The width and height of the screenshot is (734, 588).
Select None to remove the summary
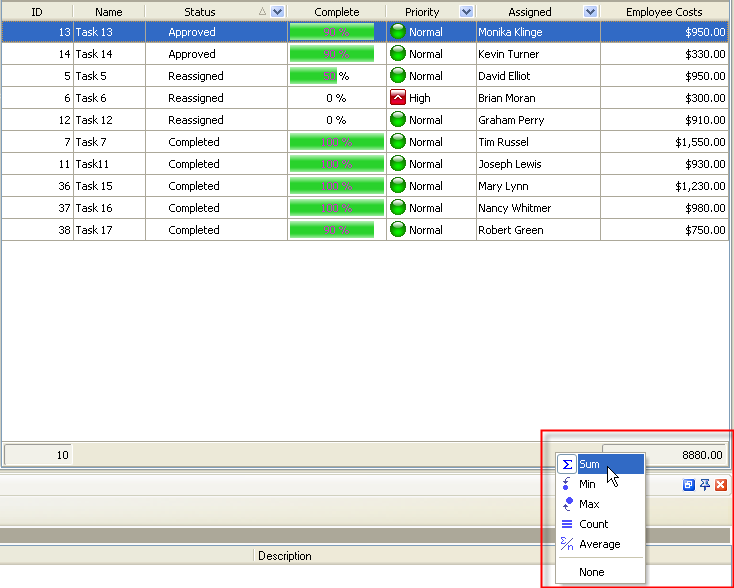coord(591,572)
